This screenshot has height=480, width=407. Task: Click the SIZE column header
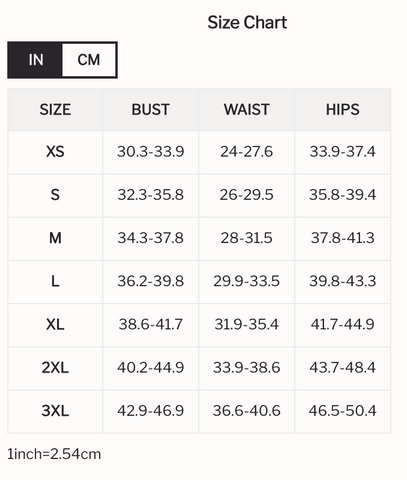(x=55, y=110)
